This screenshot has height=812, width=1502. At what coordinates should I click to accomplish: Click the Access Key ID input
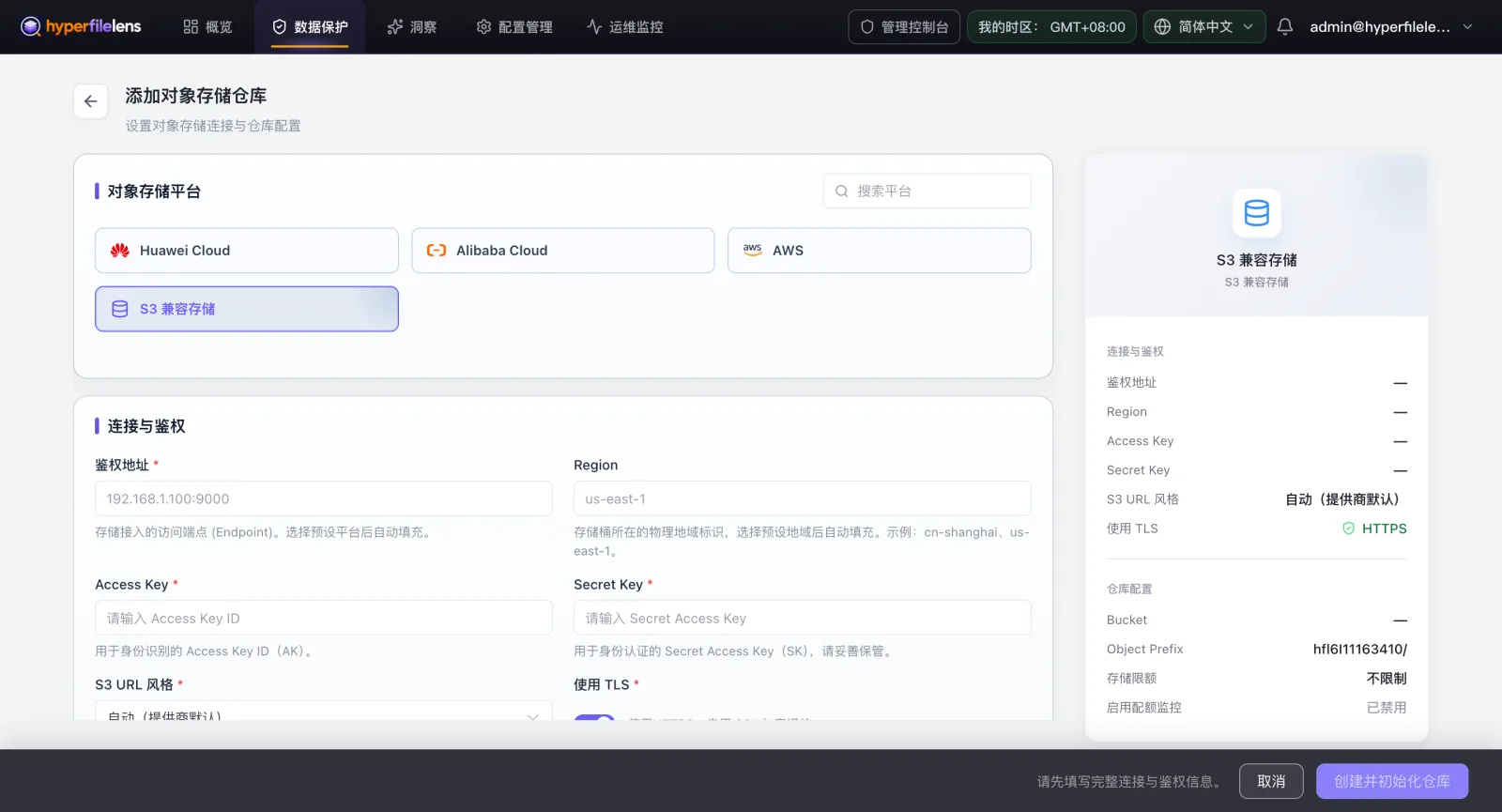click(x=324, y=618)
